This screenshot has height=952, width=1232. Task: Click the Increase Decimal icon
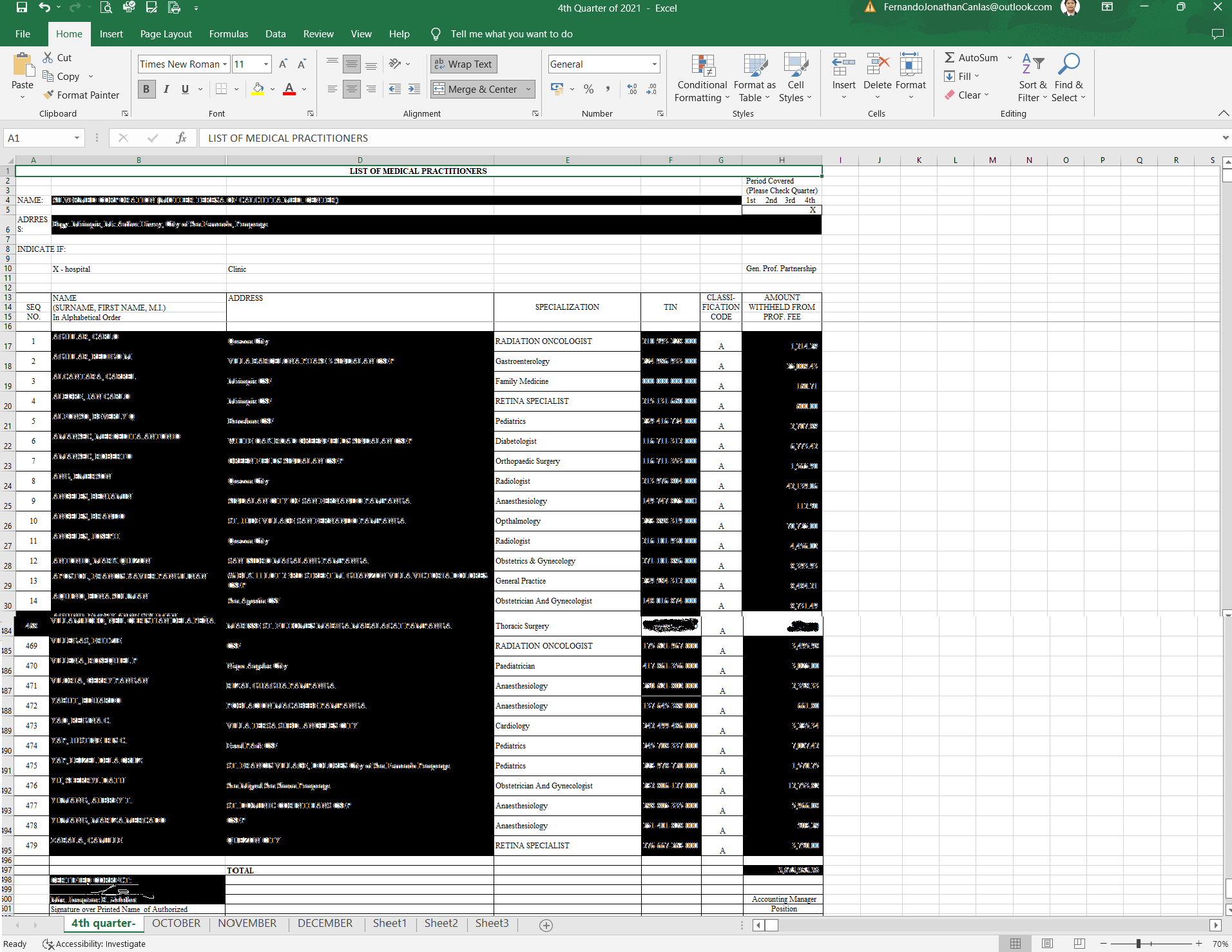pyautogui.click(x=632, y=89)
